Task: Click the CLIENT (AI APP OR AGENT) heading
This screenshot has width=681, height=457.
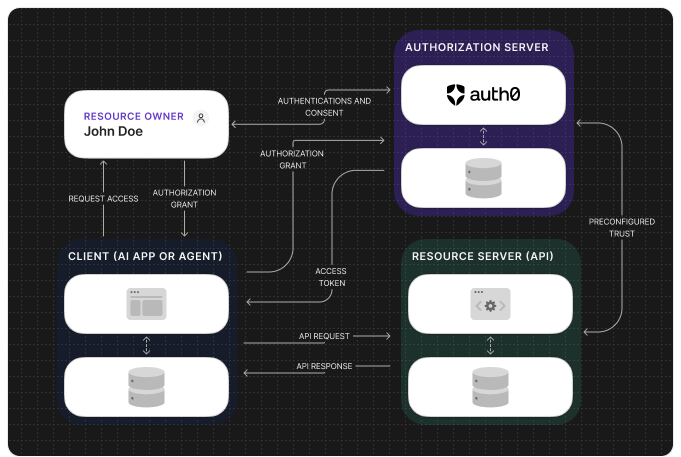Action: coord(145,256)
